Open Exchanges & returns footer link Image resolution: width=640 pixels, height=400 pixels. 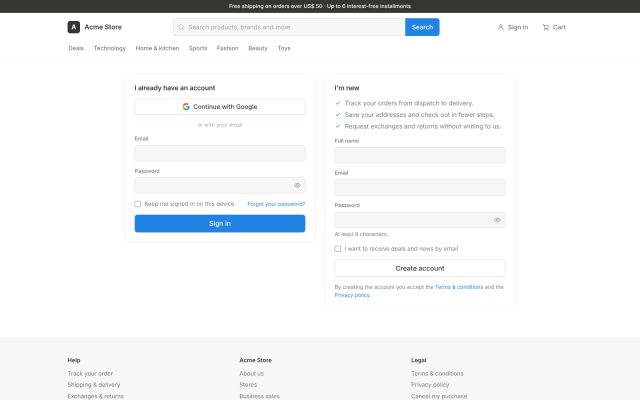pos(96,396)
